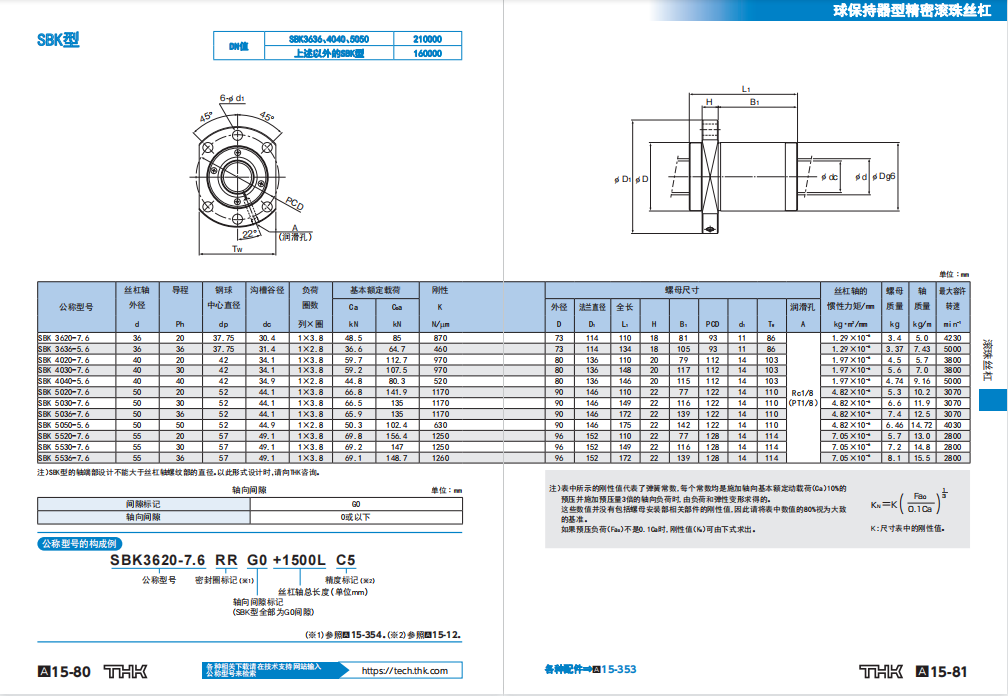Select row name SBK 5020-7.6

click(64, 392)
